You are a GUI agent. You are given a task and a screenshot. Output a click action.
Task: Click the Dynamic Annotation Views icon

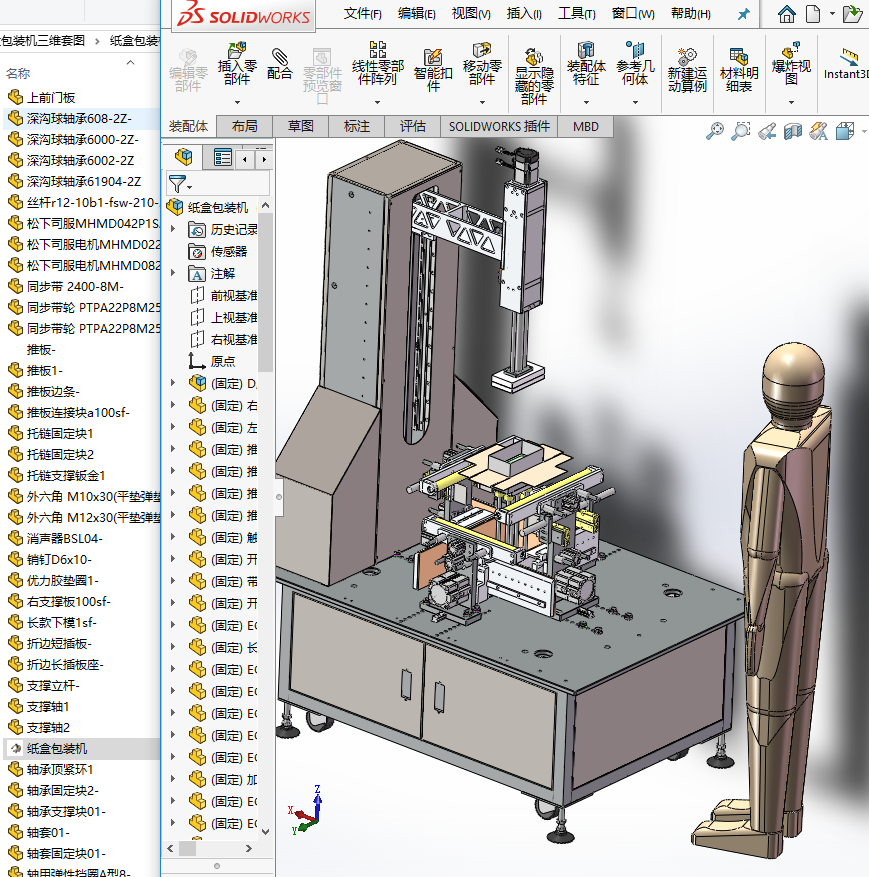pos(819,131)
